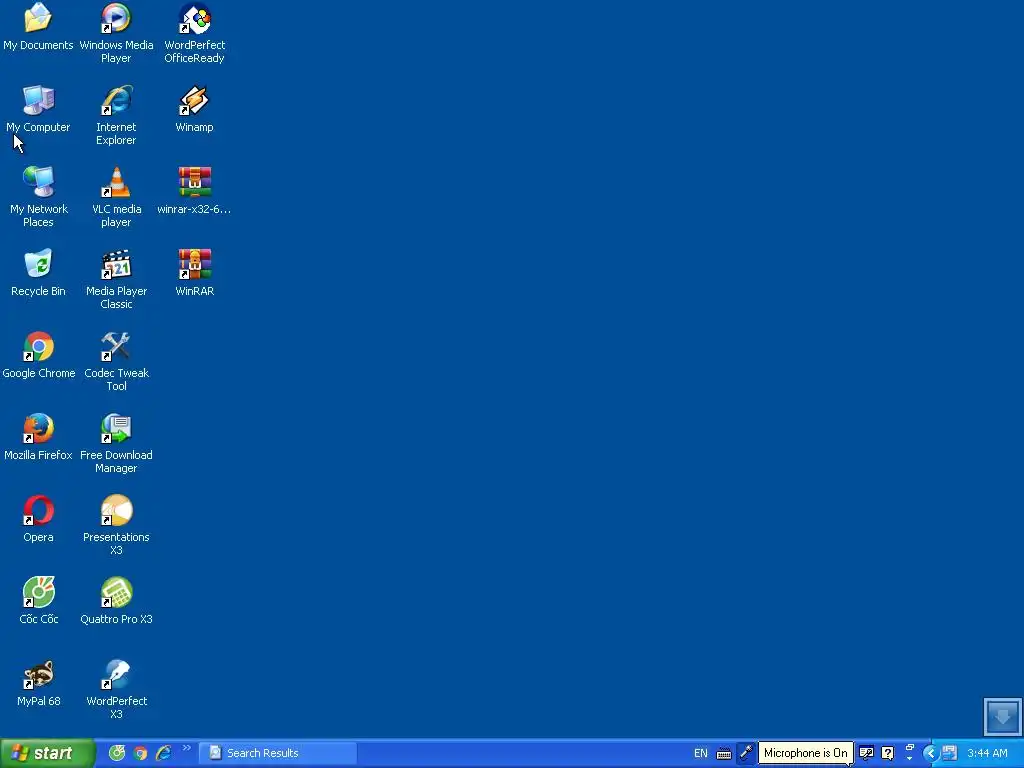Viewport: 1024px width, 768px height.
Task: Open language bar options small arrow
Action: [x=910, y=758]
